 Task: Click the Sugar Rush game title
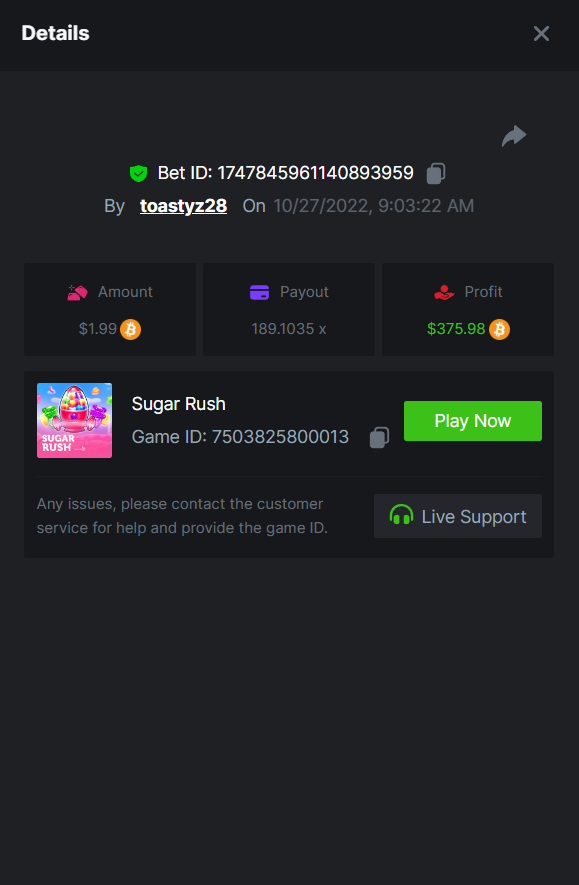178,404
